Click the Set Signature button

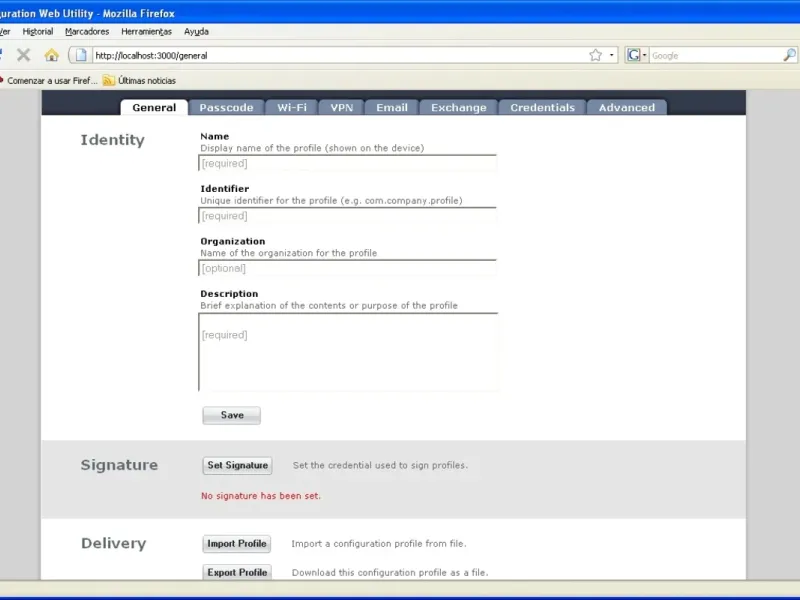click(x=237, y=465)
